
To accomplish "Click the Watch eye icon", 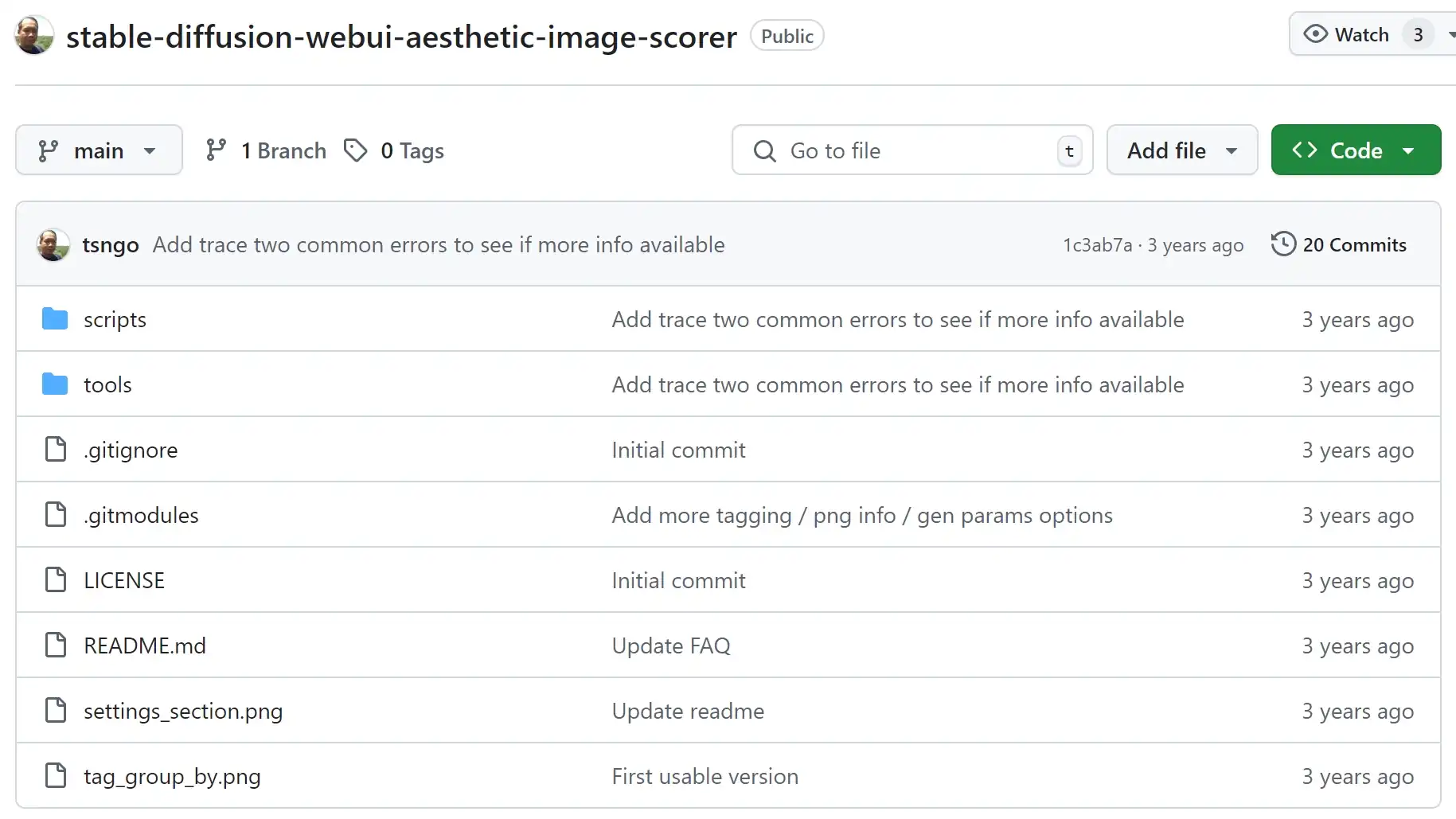I will point(1315,34).
